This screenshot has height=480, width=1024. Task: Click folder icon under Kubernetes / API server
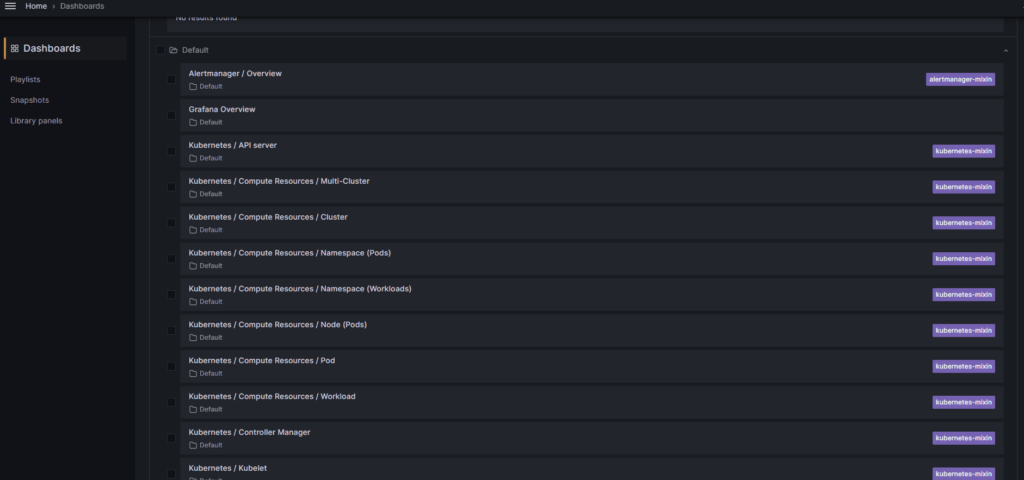coord(193,159)
